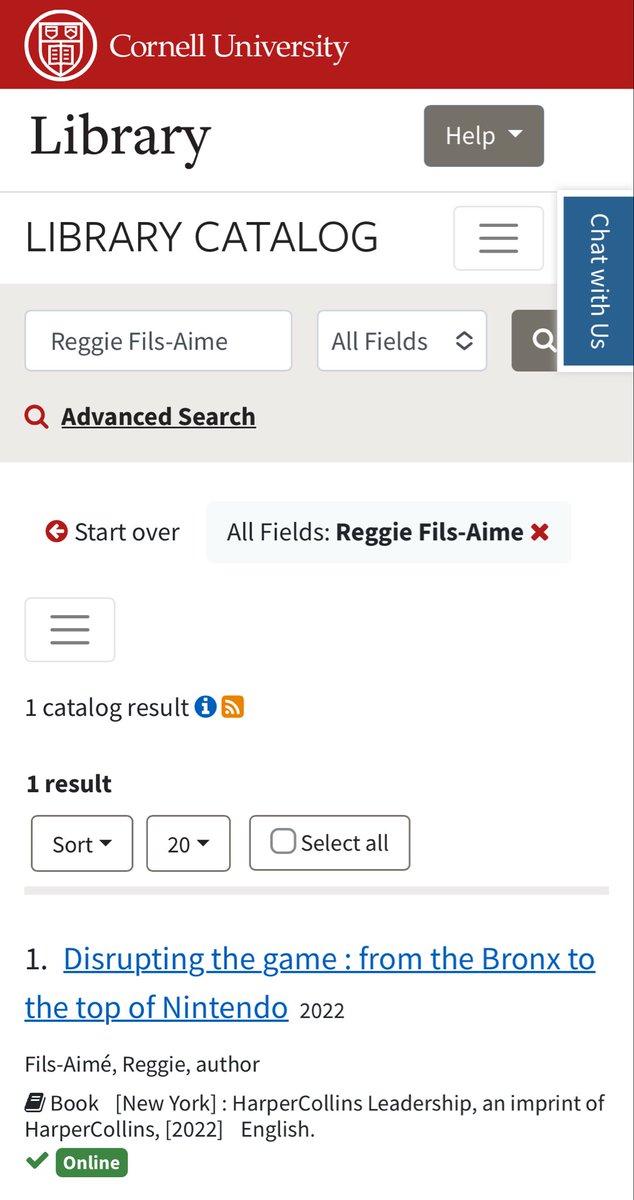This screenshot has width=634, height=1200.
Task: Open the Cornell University seal logo
Action: tap(61, 45)
